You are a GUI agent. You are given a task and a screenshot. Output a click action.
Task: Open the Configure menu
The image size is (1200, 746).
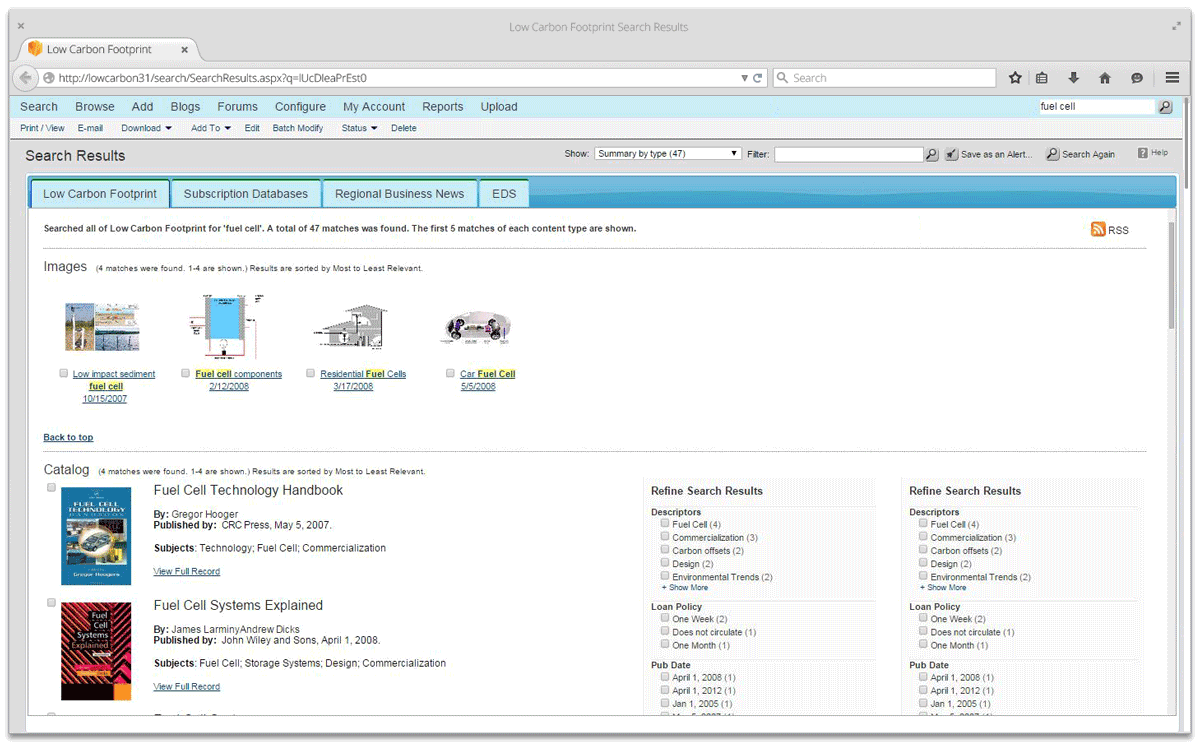pyautogui.click(x=300, y=106)
